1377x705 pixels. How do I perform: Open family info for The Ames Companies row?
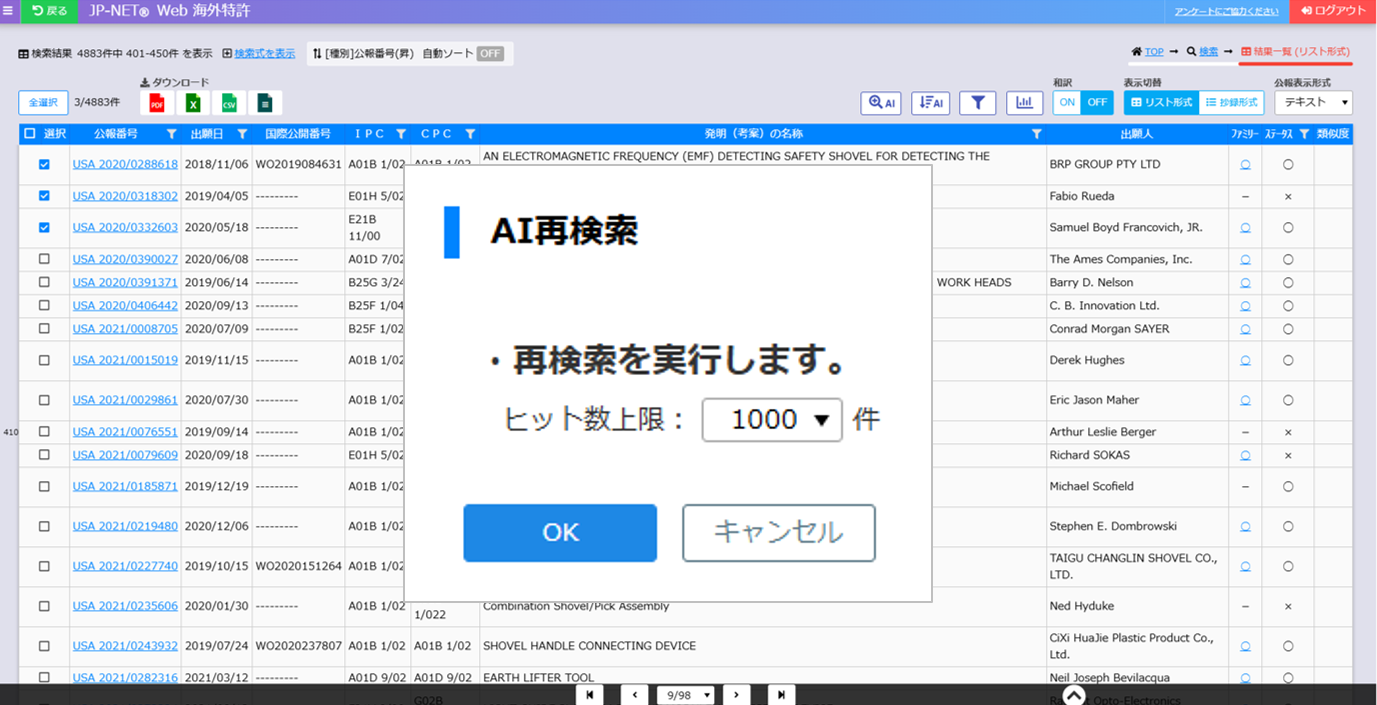tap(1245, 259)
